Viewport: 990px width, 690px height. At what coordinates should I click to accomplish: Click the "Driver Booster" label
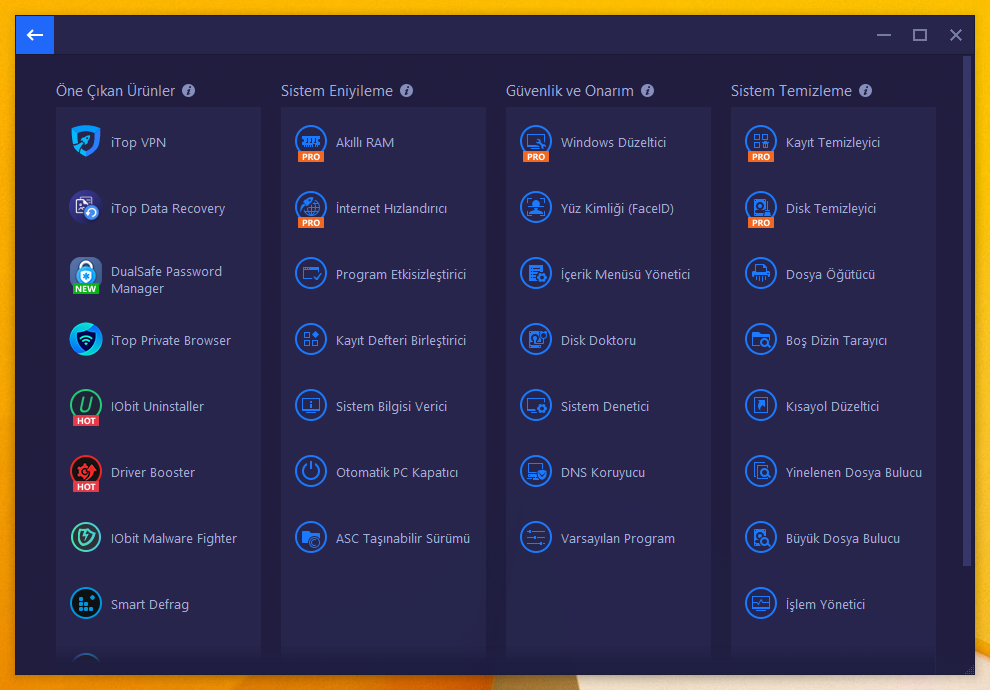153,472
